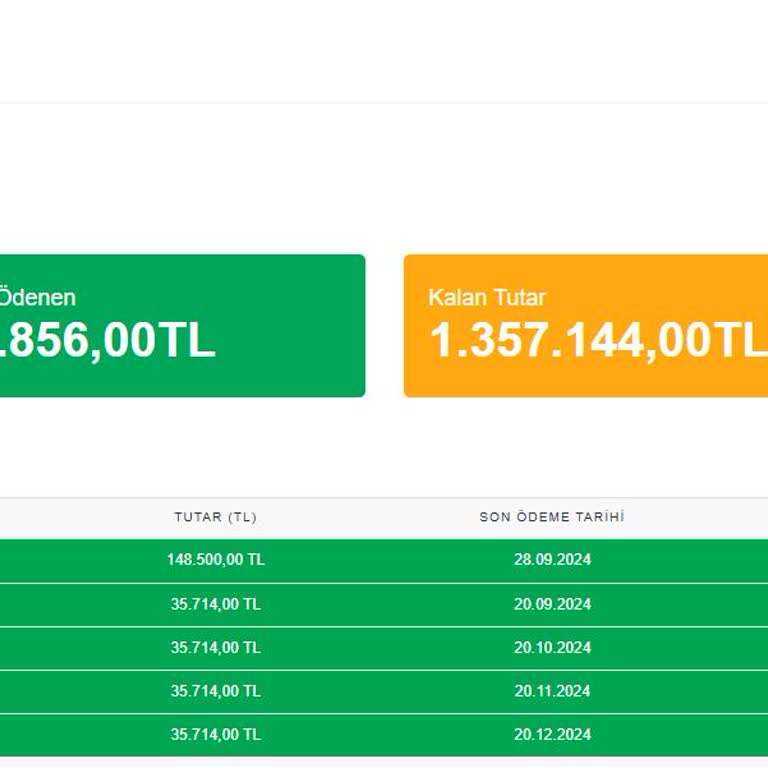
Task: Click the Ödenen label in green card
Action: (x=37, y=297)
